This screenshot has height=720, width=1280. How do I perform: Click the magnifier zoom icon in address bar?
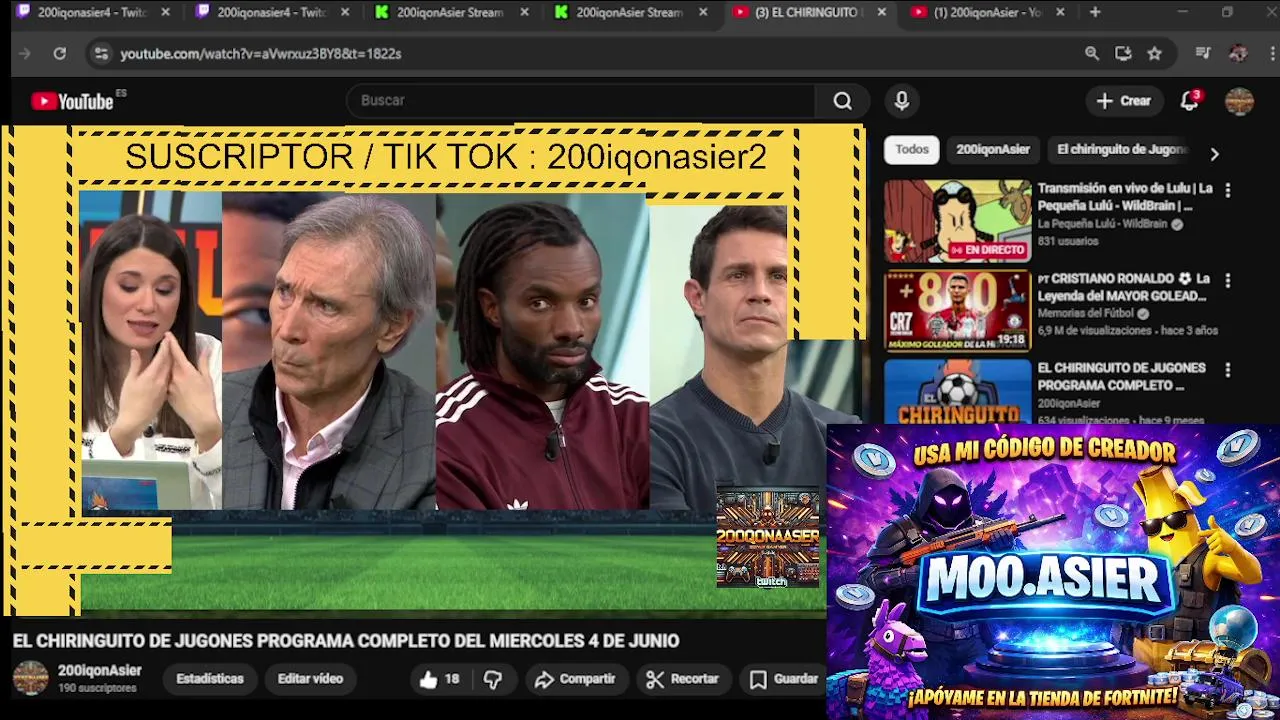pos(1092,54)
